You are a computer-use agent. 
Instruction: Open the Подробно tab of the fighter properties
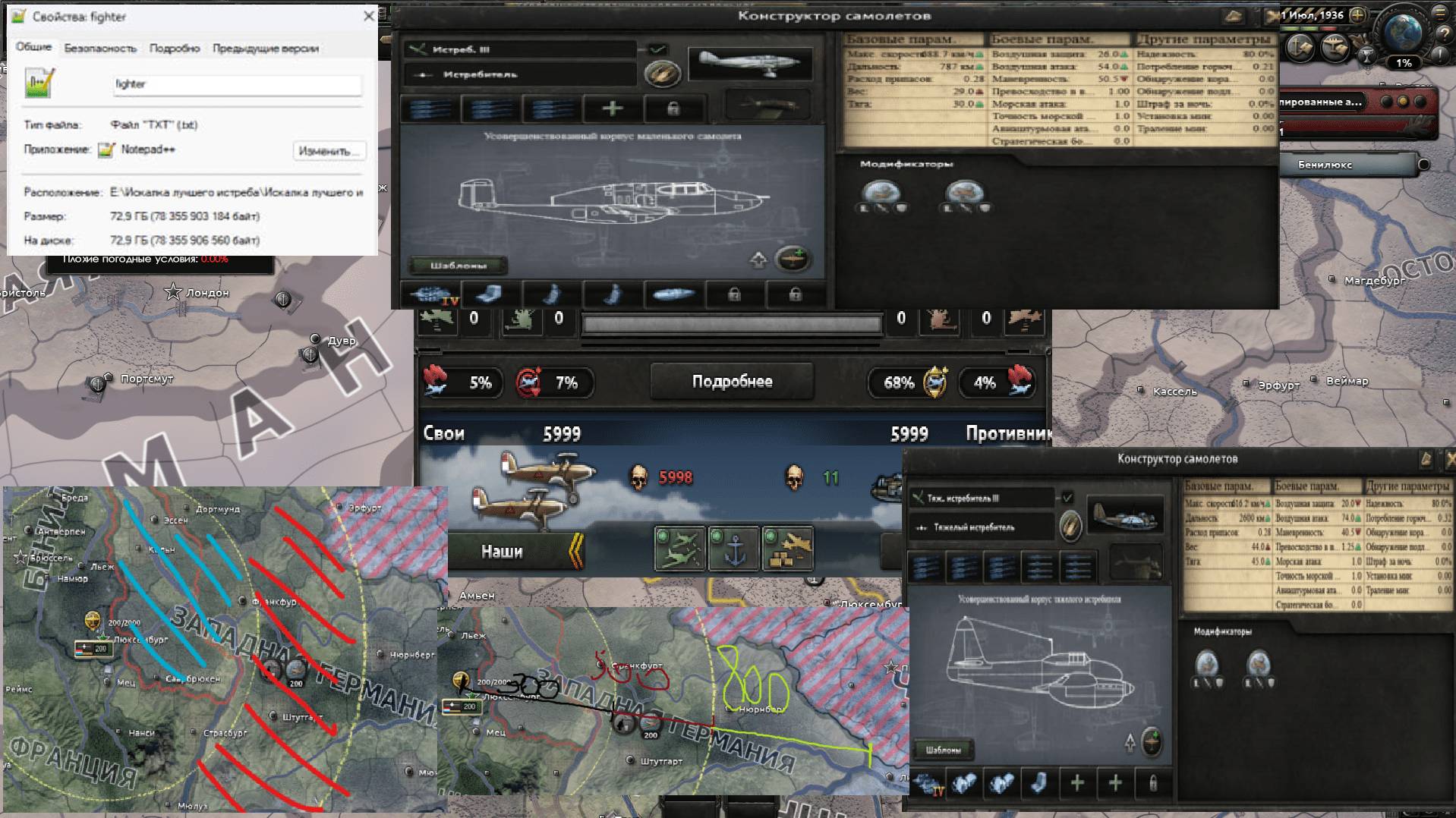pos(175,47)
